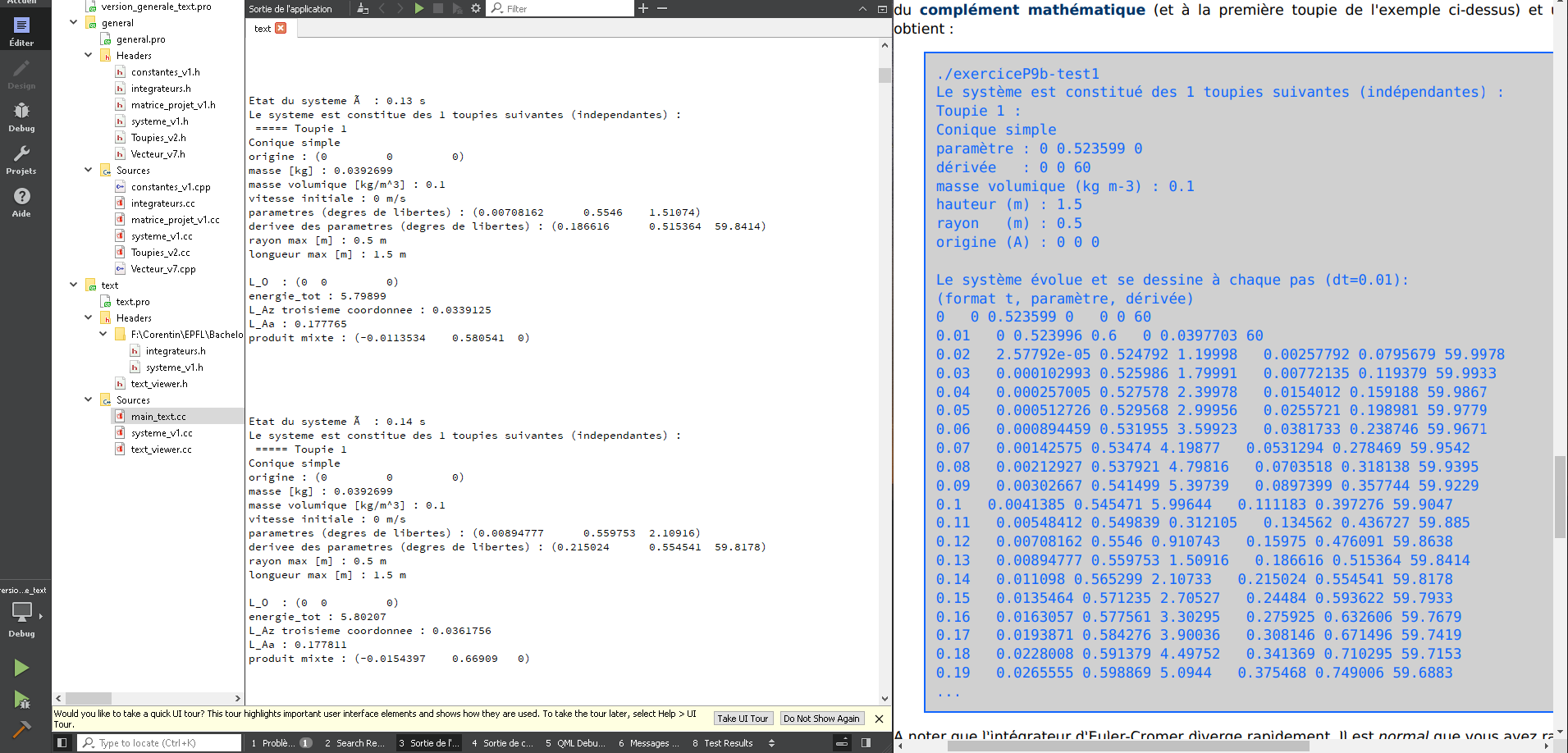
Task: Select integrateurs.cc source file
Action: pyautogui.click(x=162, y=203)
